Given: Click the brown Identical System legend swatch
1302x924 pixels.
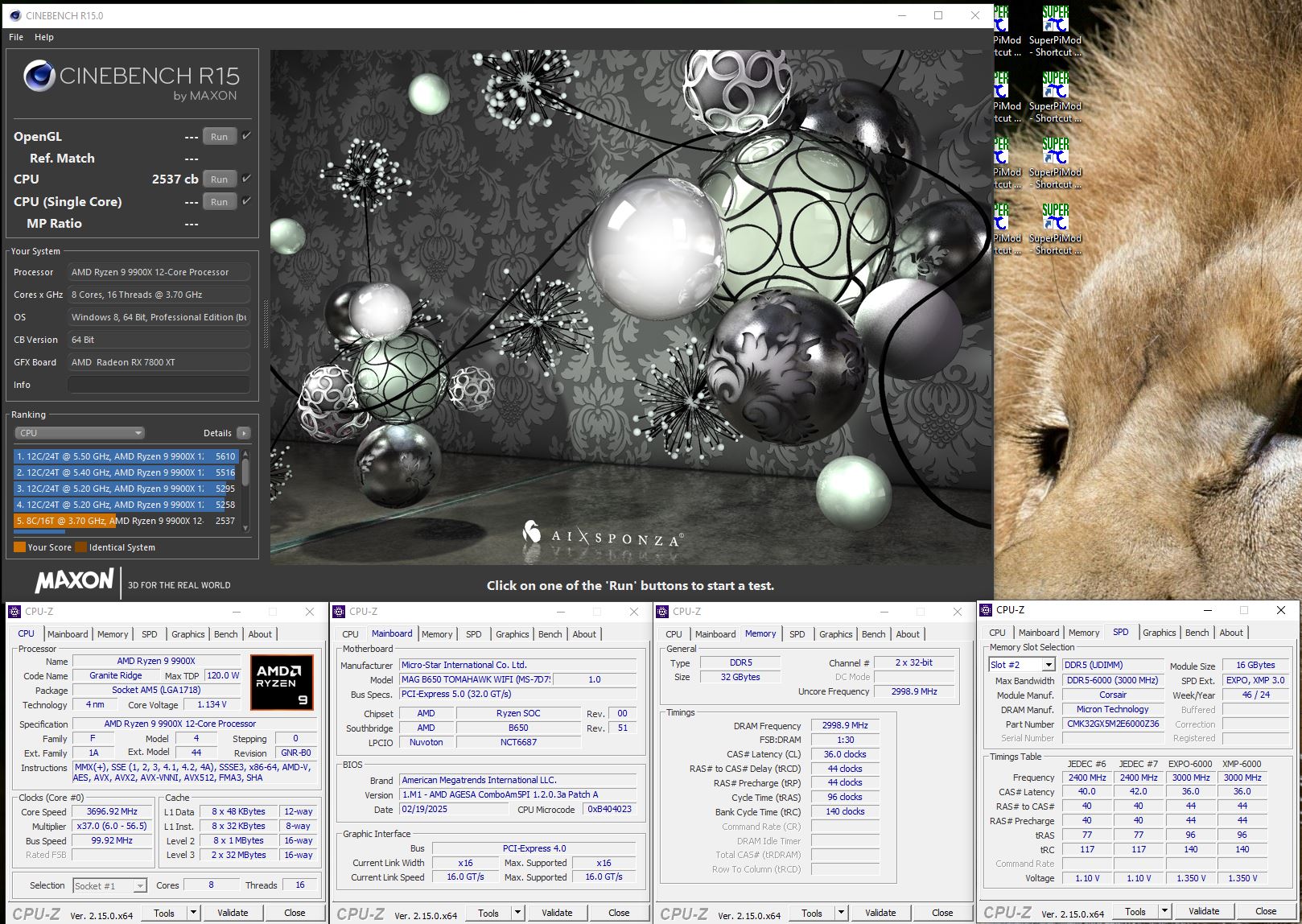Looking at the screenshot, I should point(80,547).
